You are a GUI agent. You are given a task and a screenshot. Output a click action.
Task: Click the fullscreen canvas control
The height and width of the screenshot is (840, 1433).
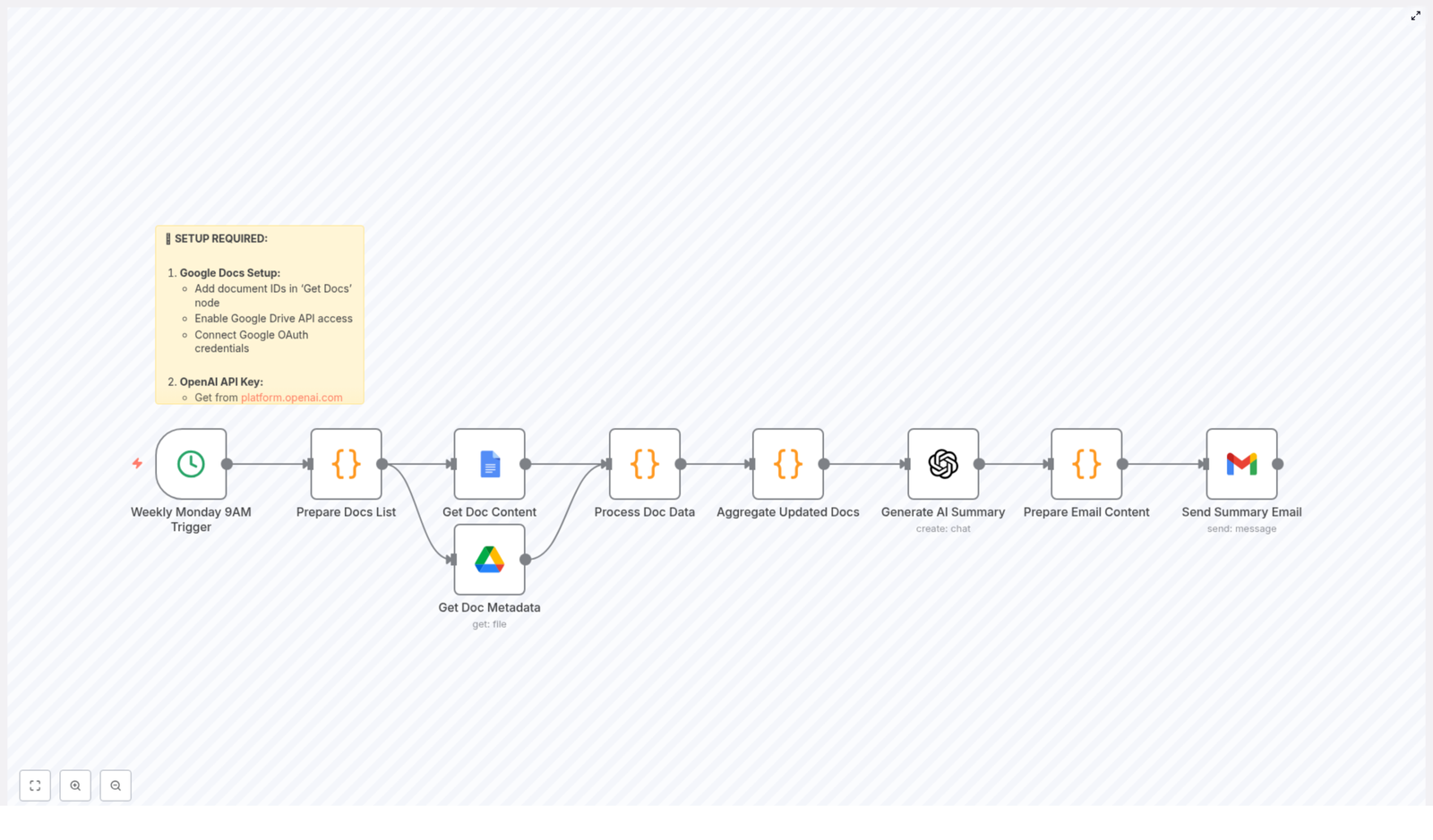pyautogui.click(x=35, y=785)
